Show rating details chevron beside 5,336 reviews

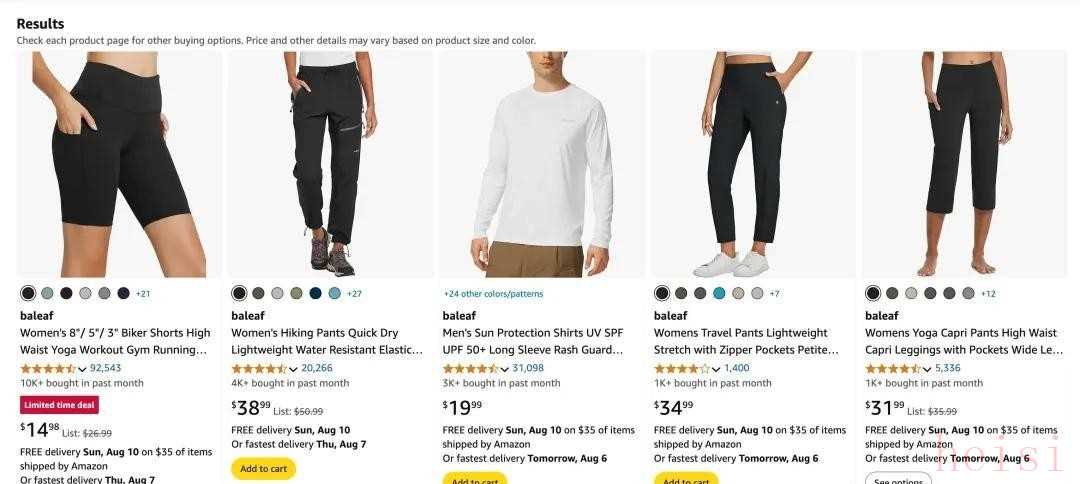927,370
